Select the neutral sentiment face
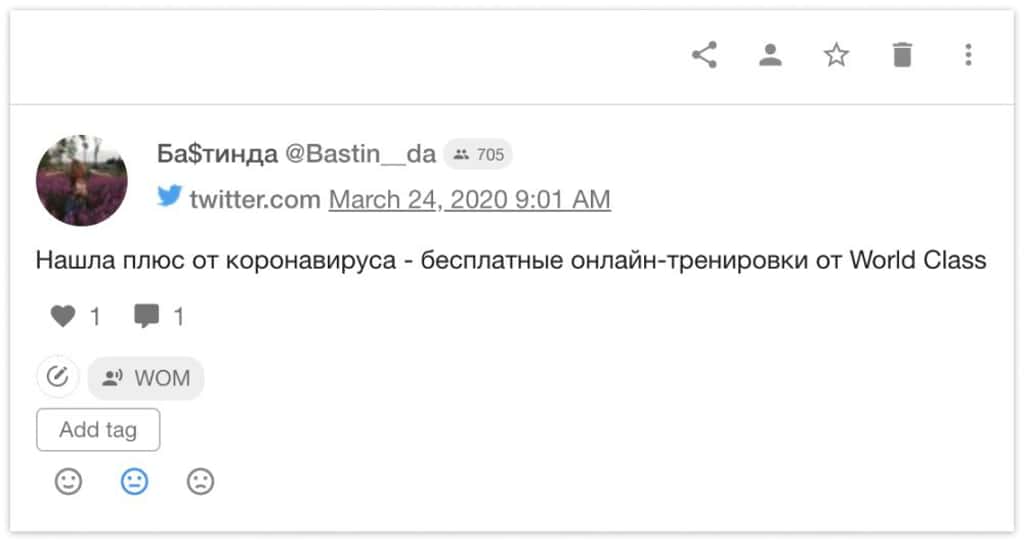This screenshot has width=1024, height=546. coord(135,482)
